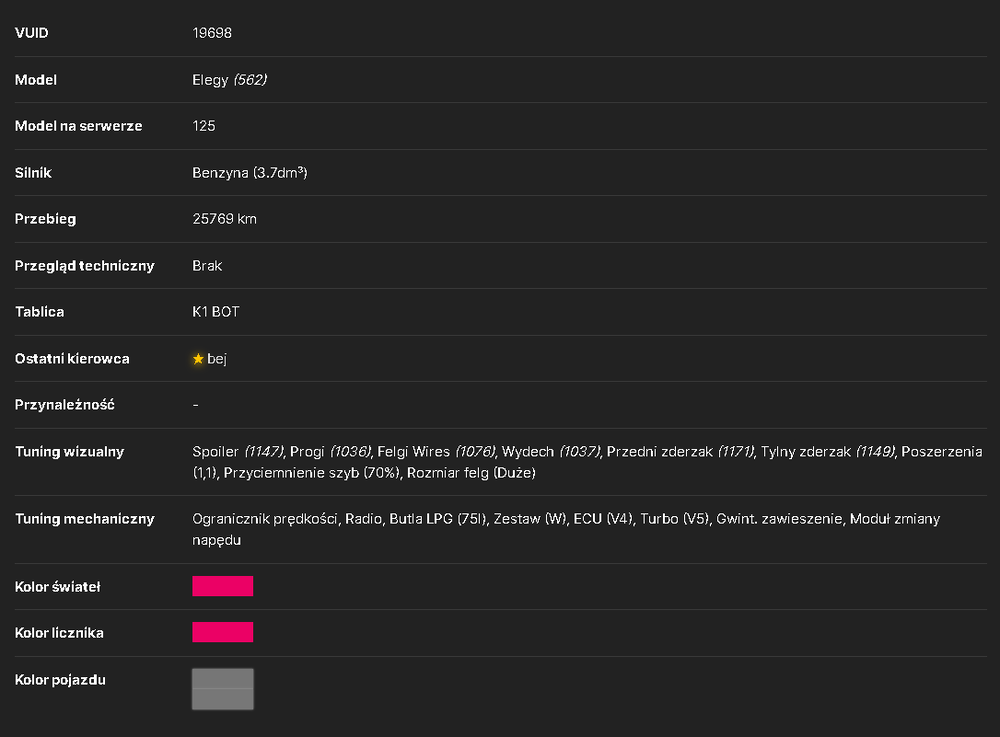Image resolution: width=1000 pixels, height=737 pixels.
Task: Click the Model na serwerze label
Action: point(78,126)
